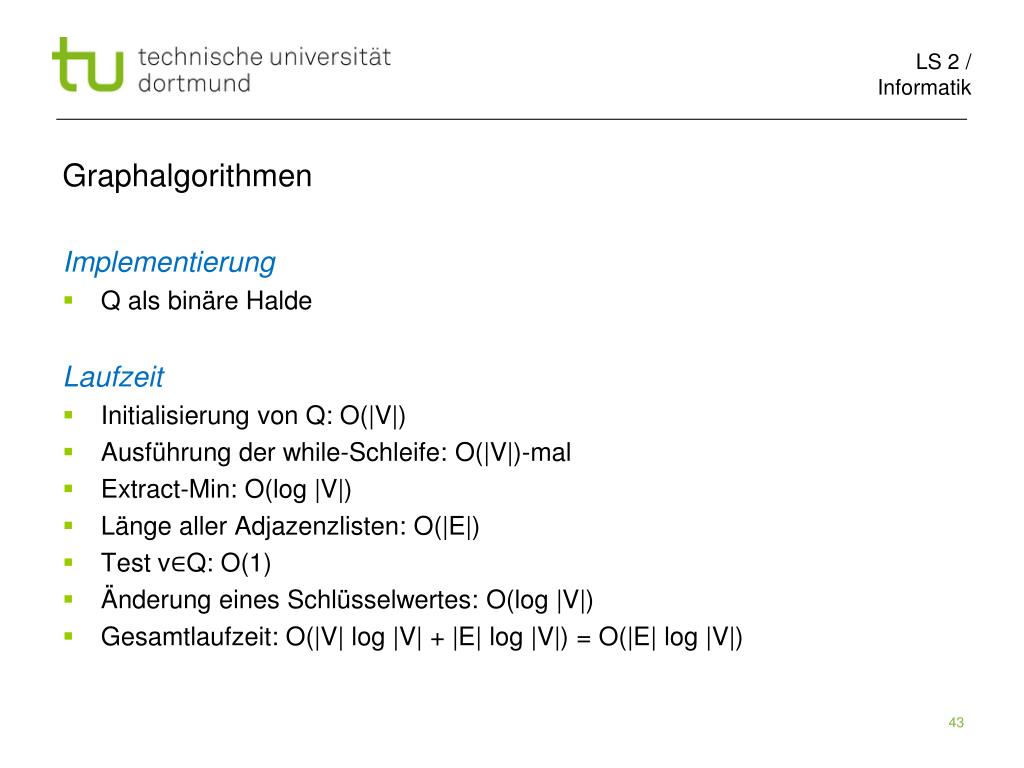Image resolution: width=1024 pixels, height=768 pixels.
Task: Click the bullet before Initialisierung von Q
Action: (x=69, y=415)
